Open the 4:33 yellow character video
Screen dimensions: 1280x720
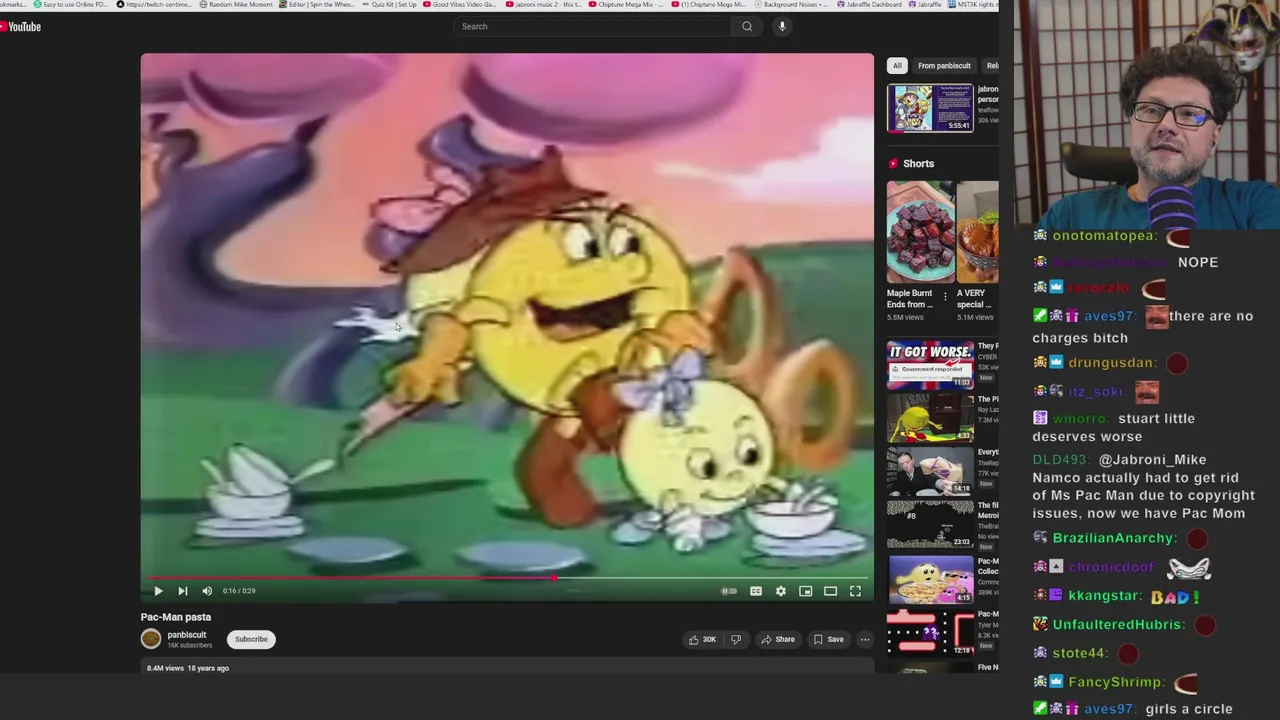[930, 417]
